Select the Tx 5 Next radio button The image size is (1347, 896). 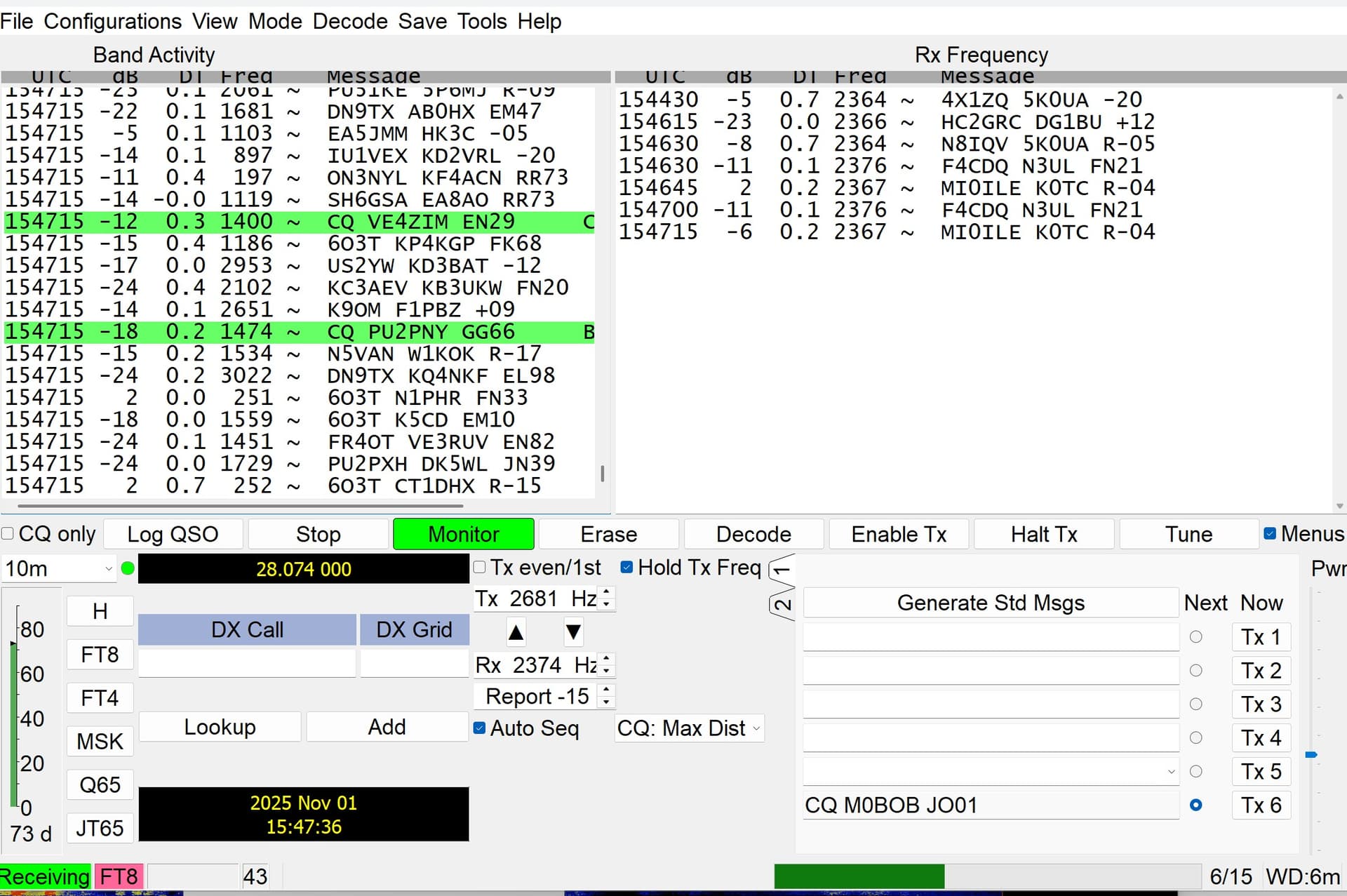tap(1196, 771)
